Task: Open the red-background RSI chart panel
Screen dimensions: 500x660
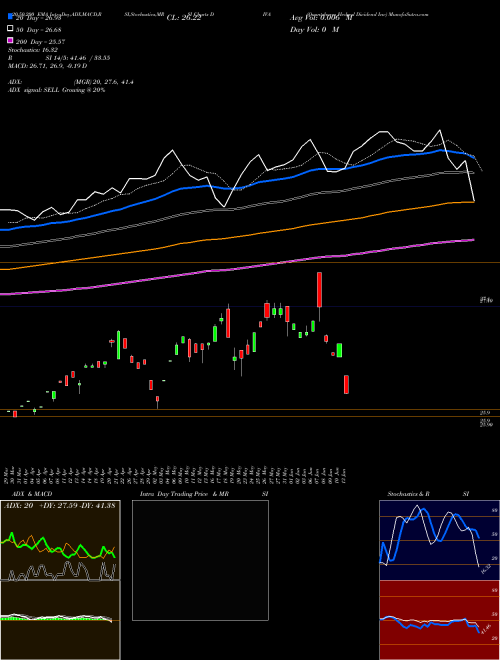Action: click(x=439, y=620)
